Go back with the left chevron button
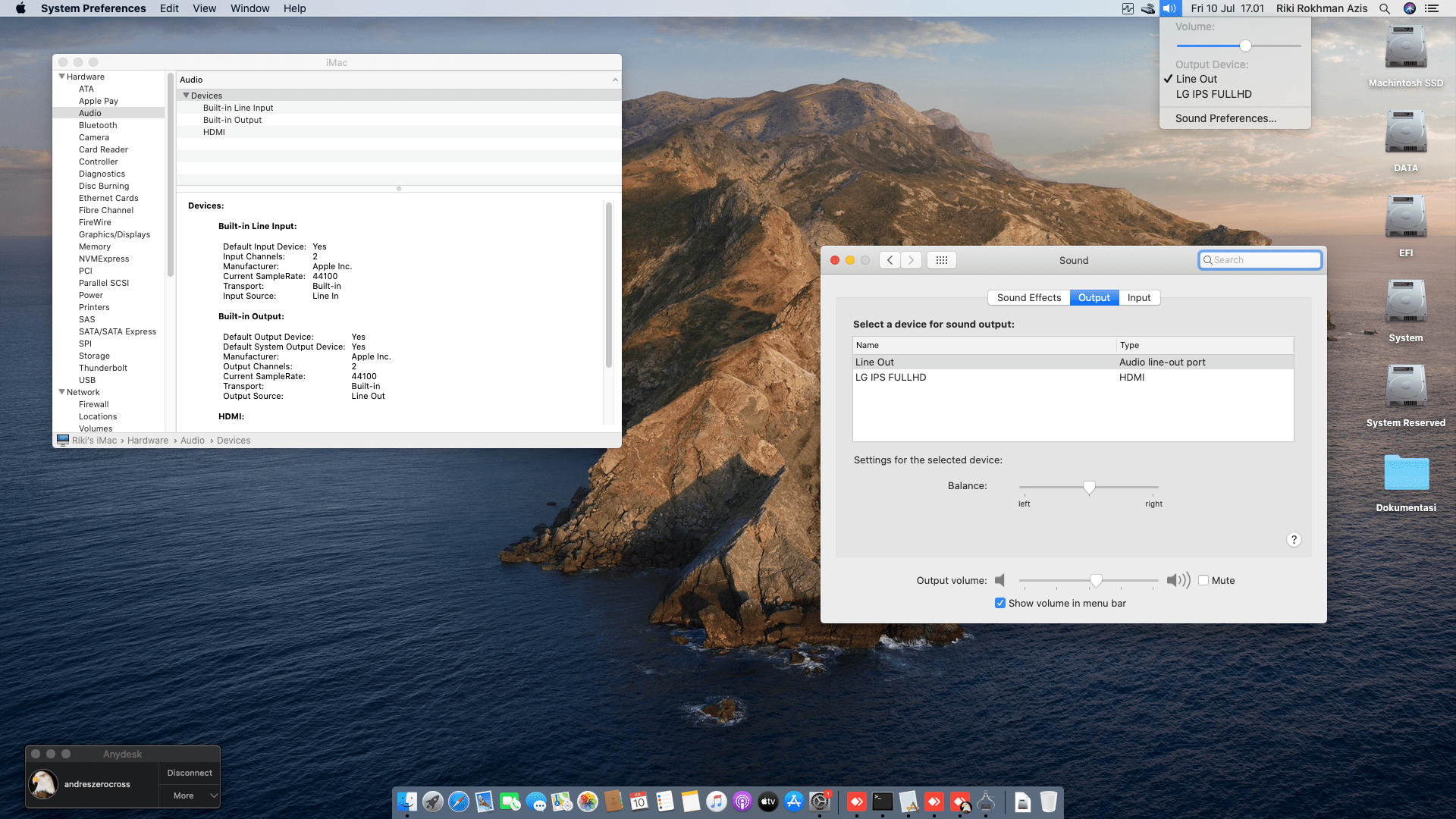1456x819 pixels. 890,260
